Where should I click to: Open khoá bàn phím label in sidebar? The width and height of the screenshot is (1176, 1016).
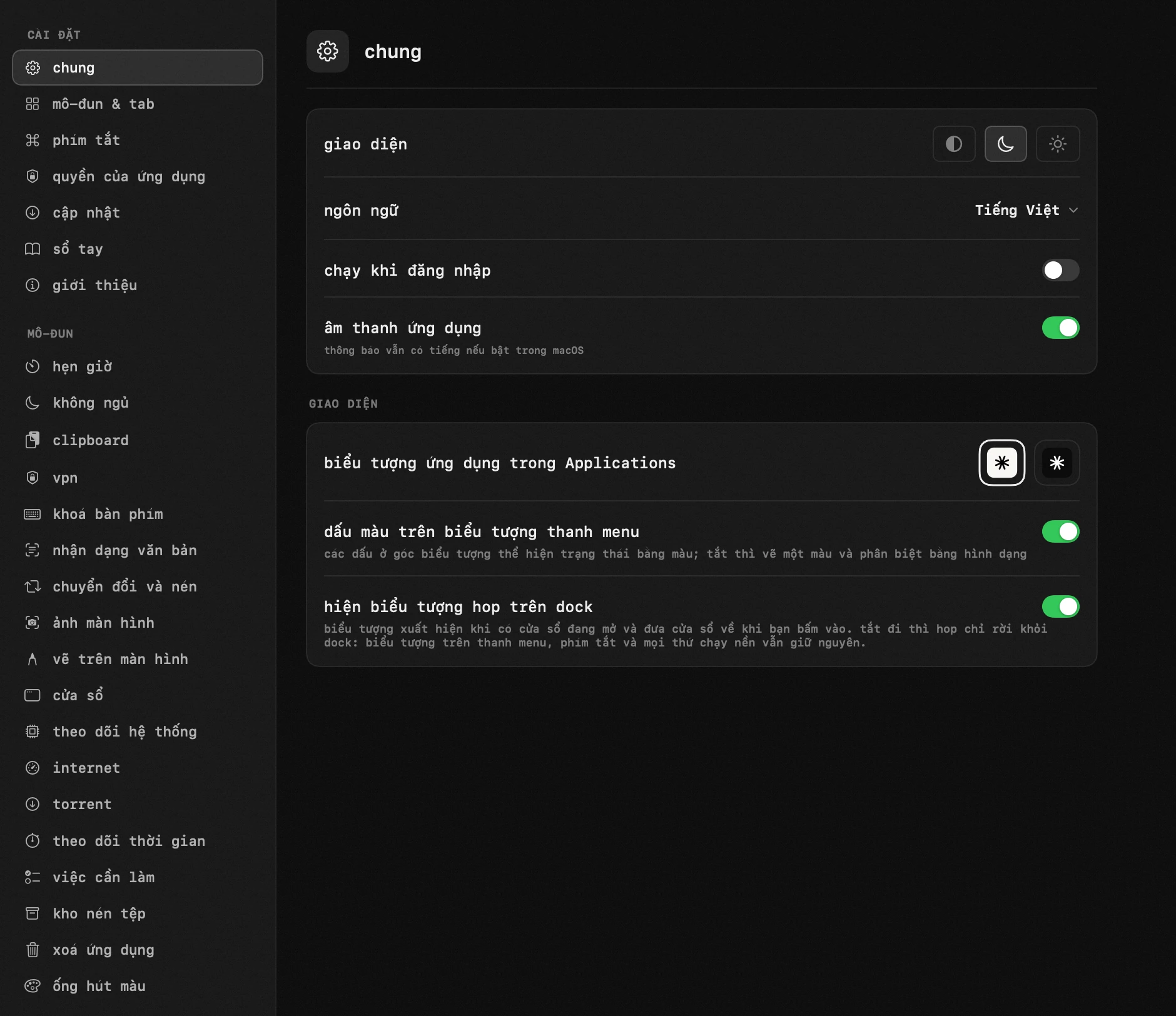coord(108,514)
